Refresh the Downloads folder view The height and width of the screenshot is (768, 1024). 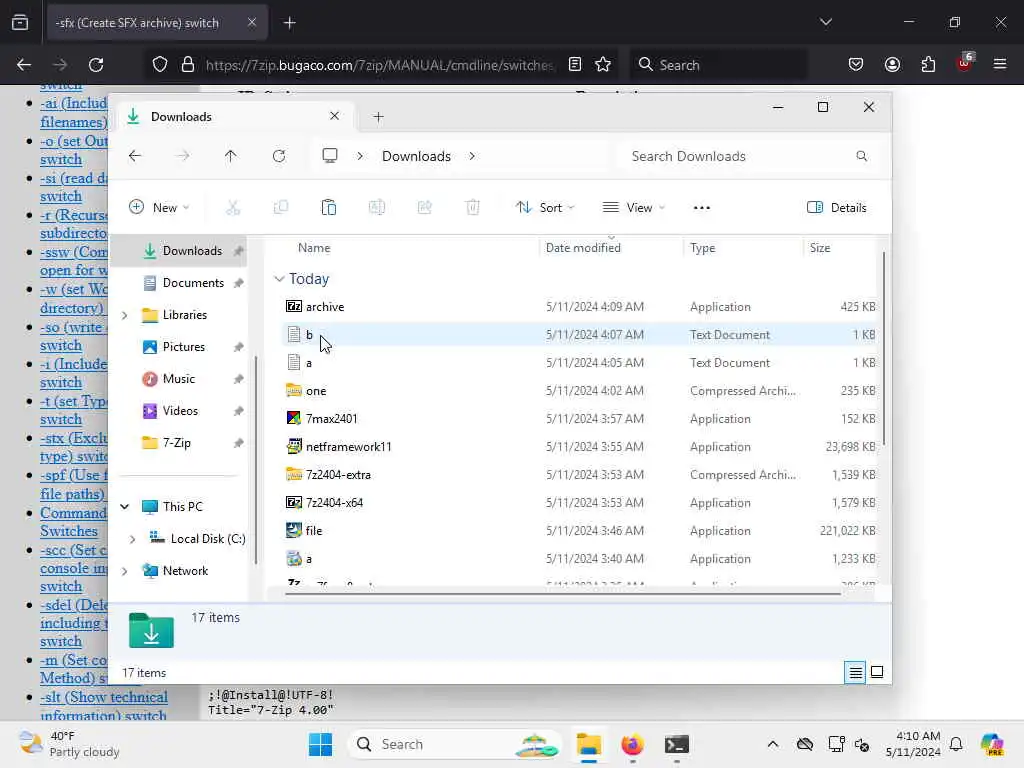[279, 156]
